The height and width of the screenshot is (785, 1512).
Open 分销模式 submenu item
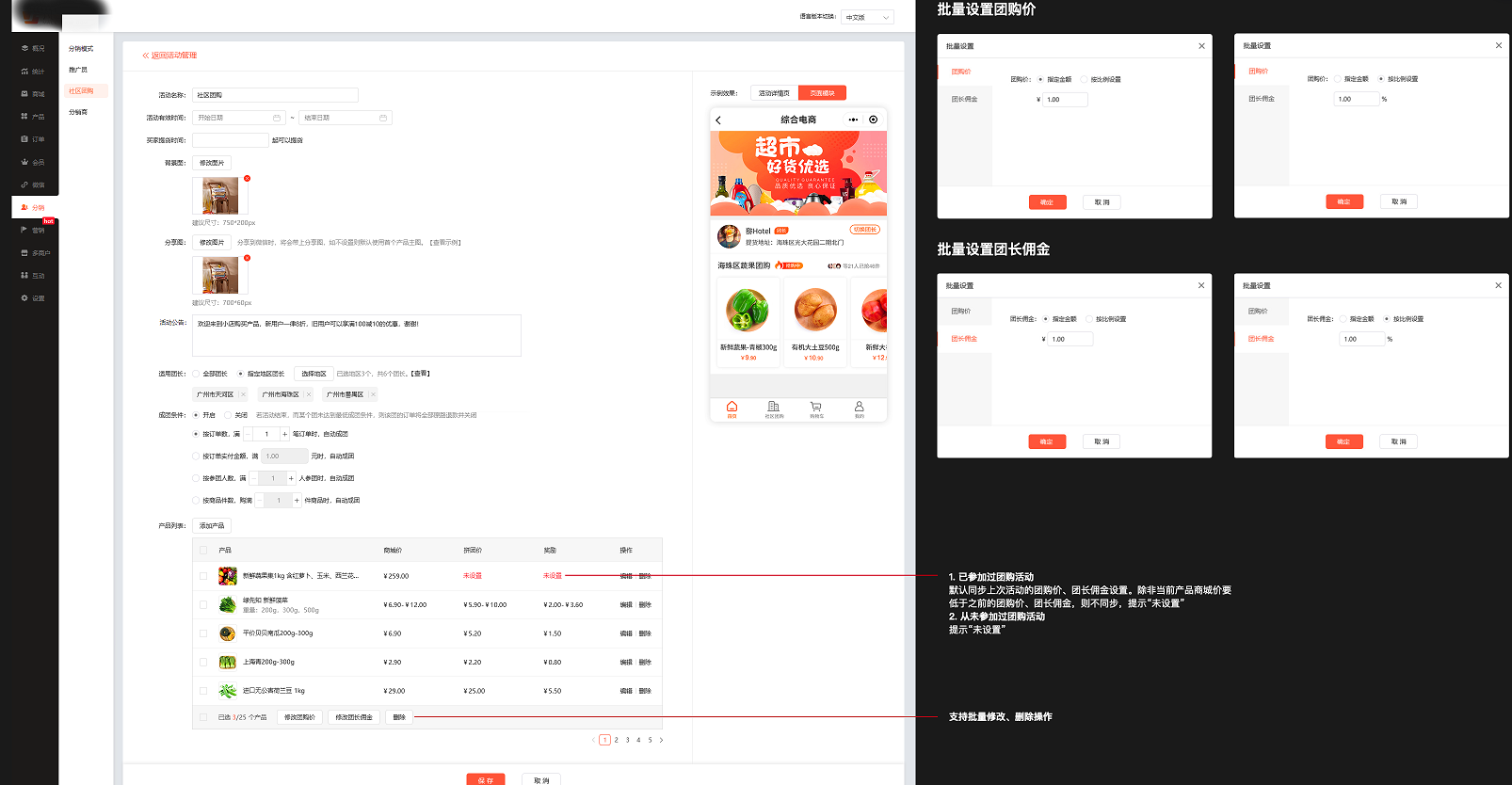point(81,48)
